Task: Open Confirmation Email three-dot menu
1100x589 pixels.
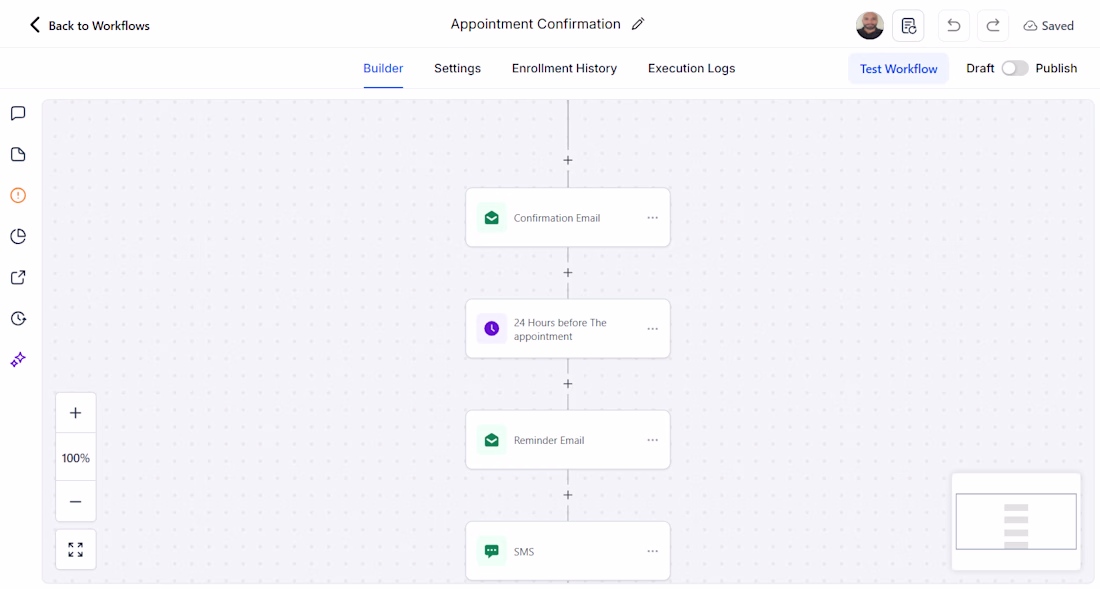Action: click(x=652, y=218)
